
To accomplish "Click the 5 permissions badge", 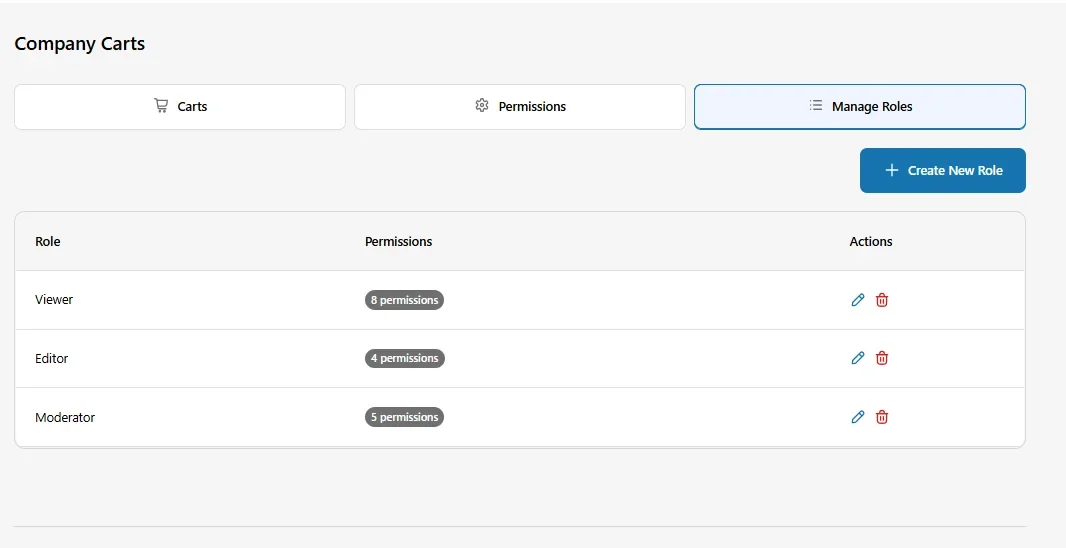I will click(405, 417).
